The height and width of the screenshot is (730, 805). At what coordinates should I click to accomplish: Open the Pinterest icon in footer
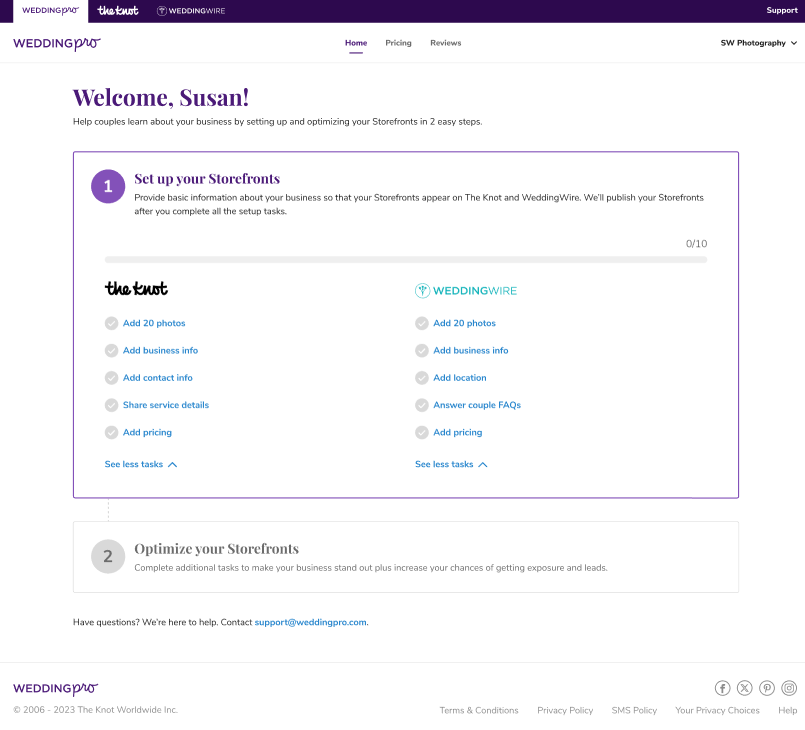[767, 688]
